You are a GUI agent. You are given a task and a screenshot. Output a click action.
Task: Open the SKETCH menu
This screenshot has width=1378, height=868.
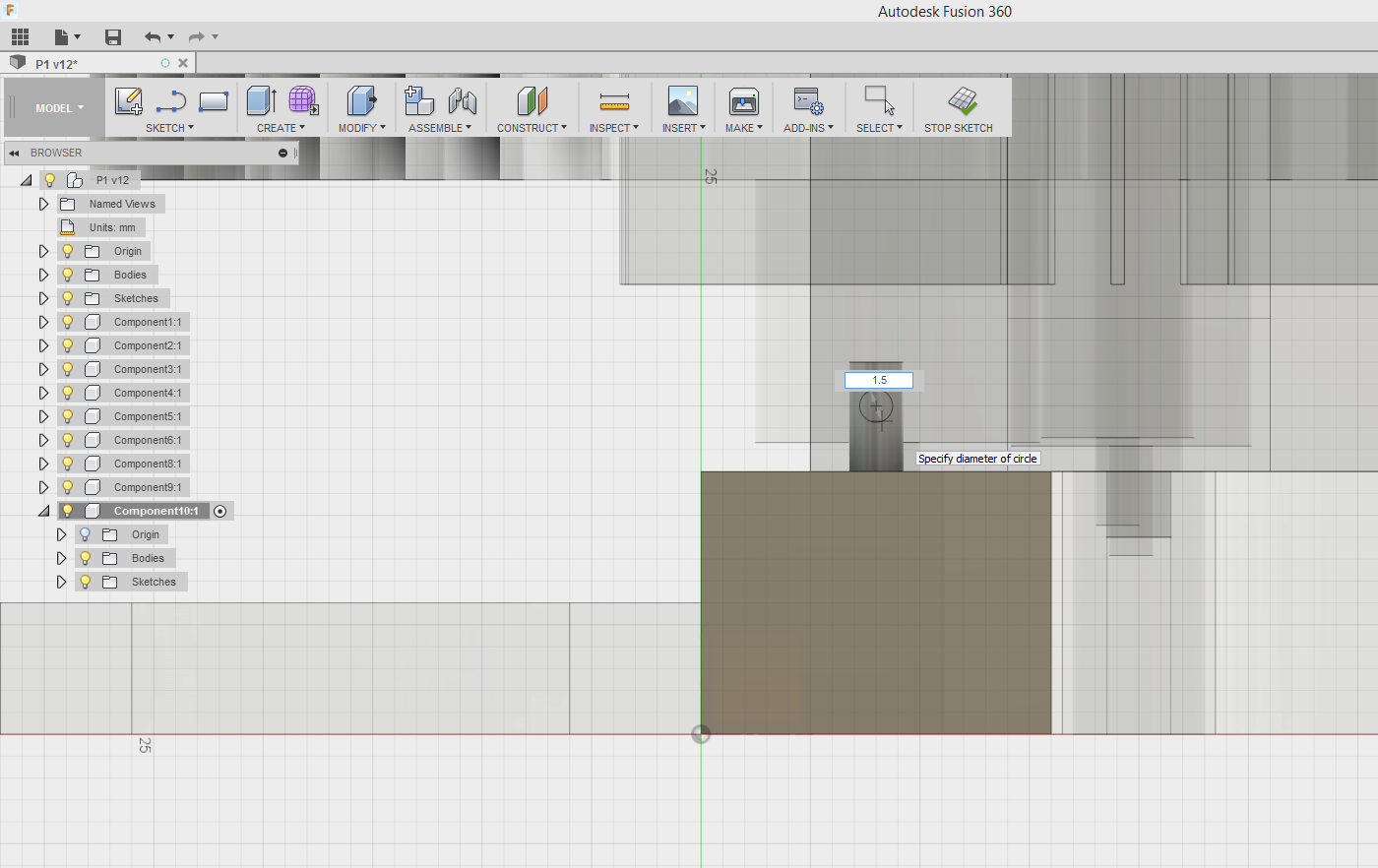tap(170, 128)
